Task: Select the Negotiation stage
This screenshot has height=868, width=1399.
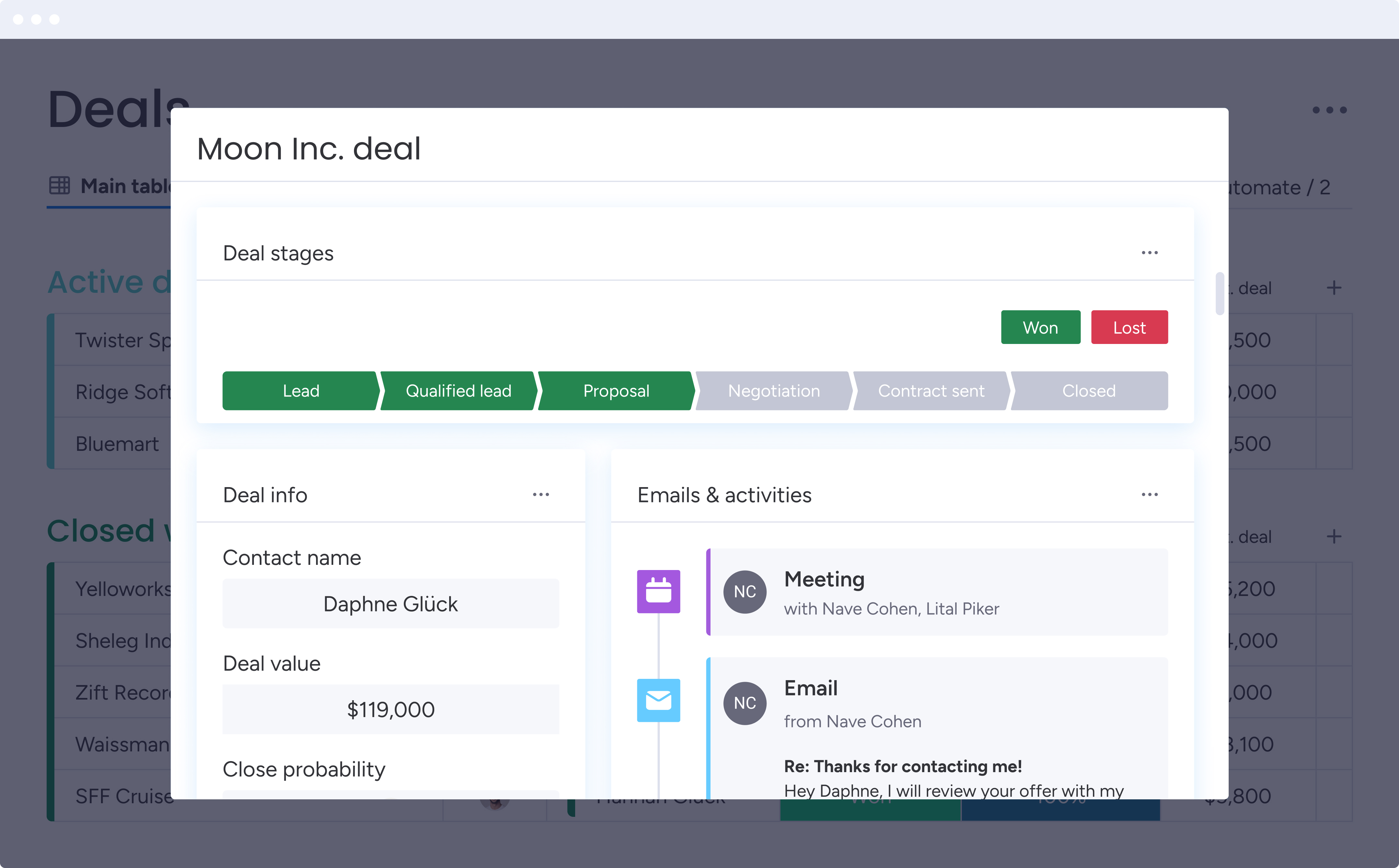Action: click(773, 391)
